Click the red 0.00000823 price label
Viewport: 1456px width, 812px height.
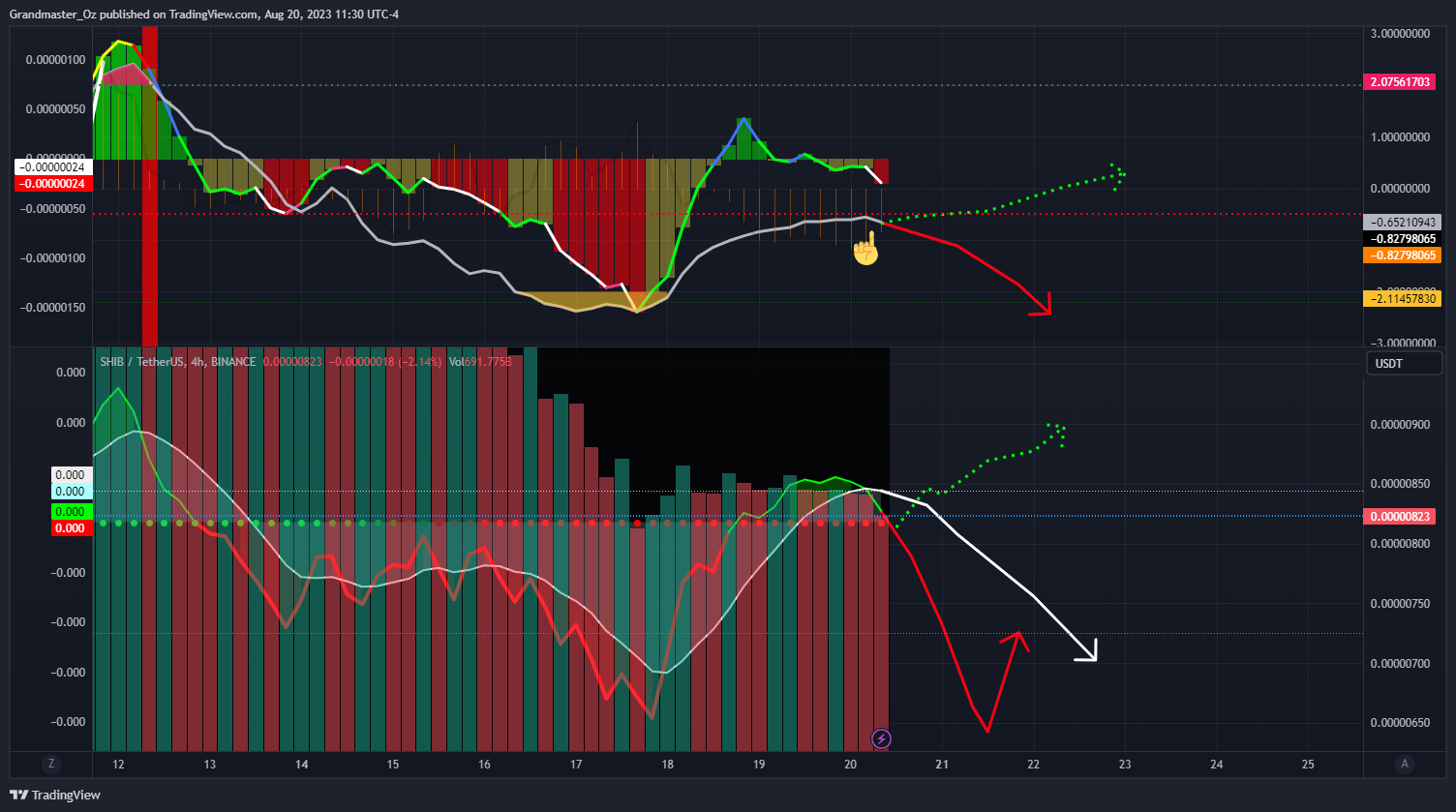[1400, 517]
